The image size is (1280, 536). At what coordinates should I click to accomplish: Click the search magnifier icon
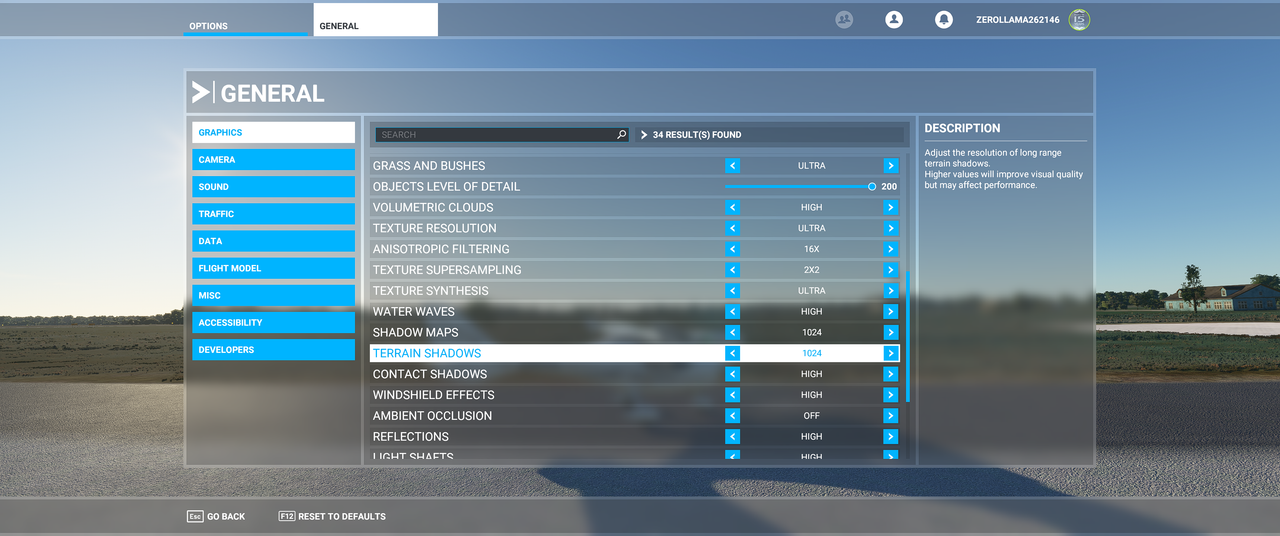click(x=621, y=134)
